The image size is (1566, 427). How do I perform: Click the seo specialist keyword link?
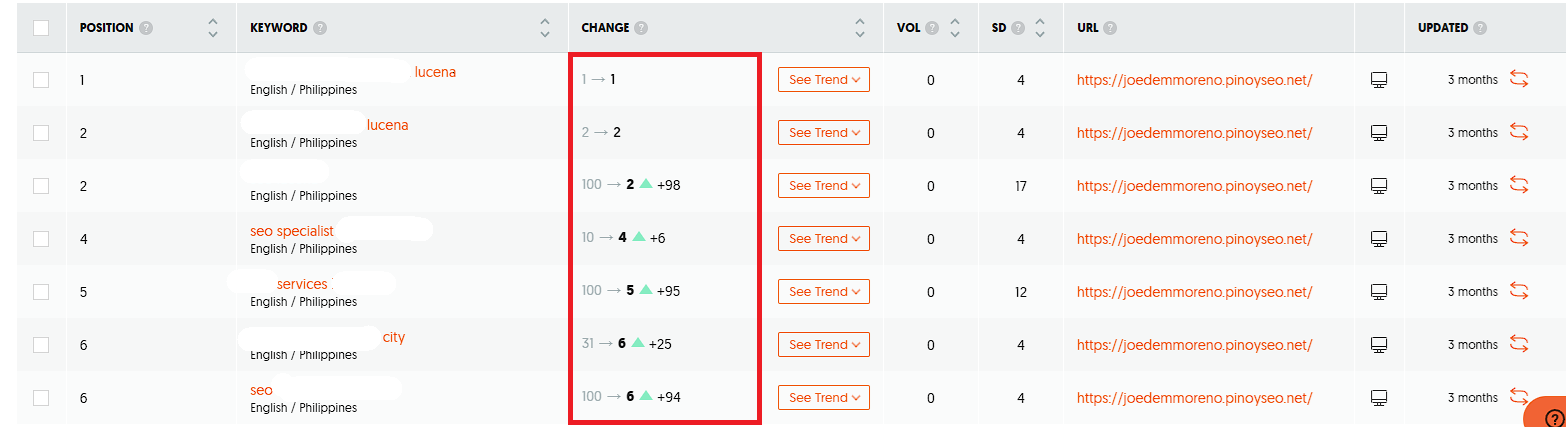click(291, 231)
